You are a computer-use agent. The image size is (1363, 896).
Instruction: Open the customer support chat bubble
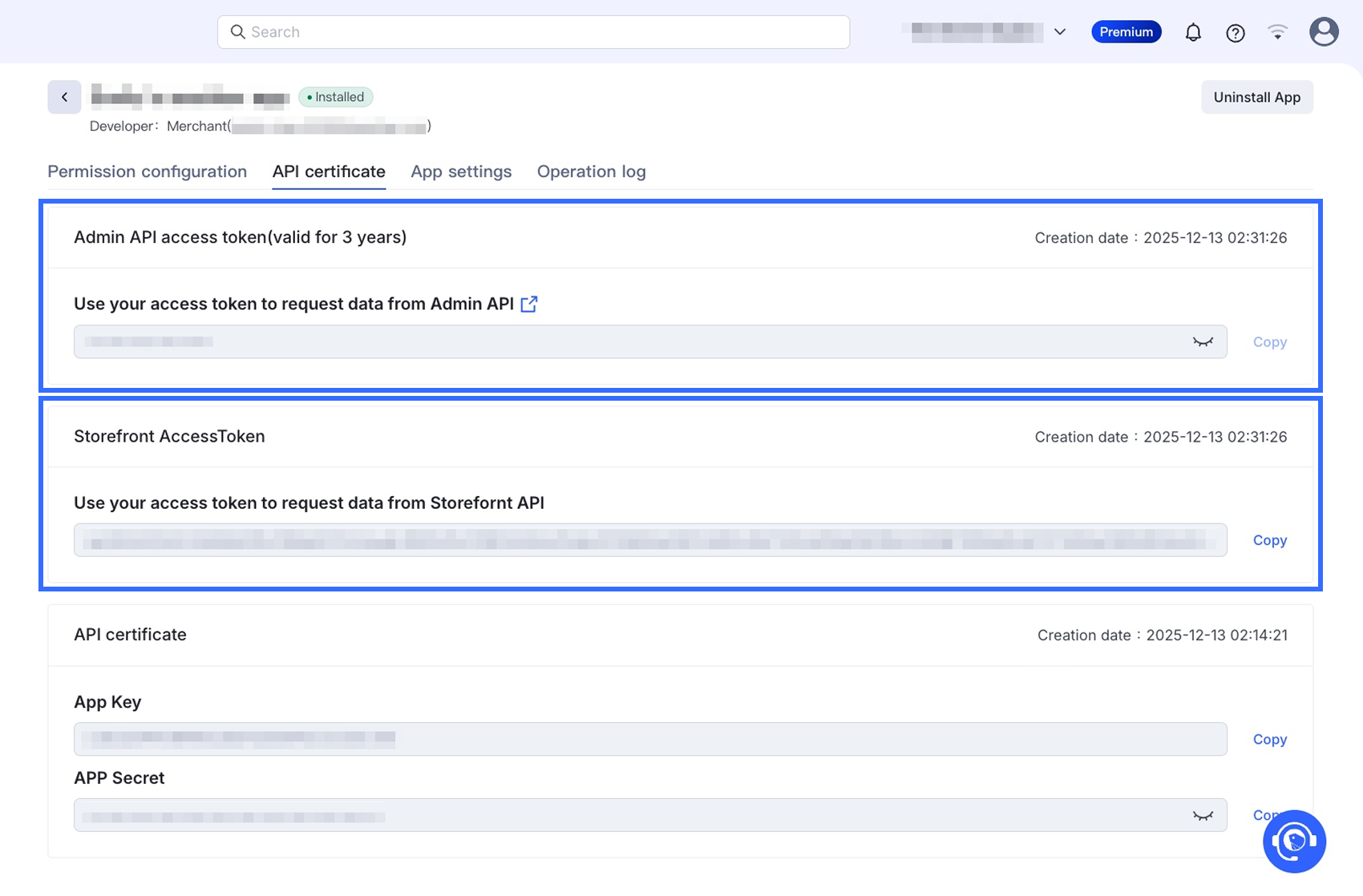click(x=1294, y=842)
